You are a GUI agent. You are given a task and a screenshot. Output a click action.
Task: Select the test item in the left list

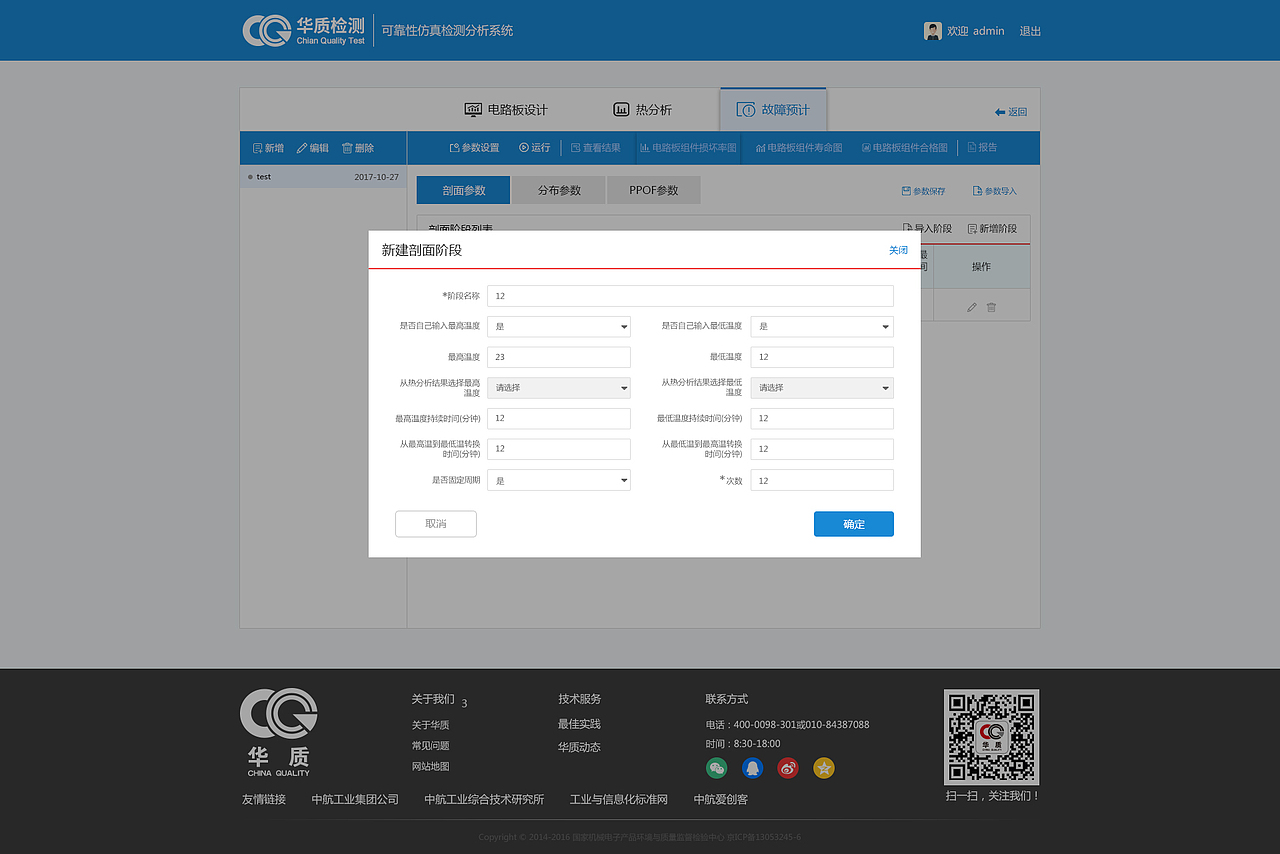323,177
